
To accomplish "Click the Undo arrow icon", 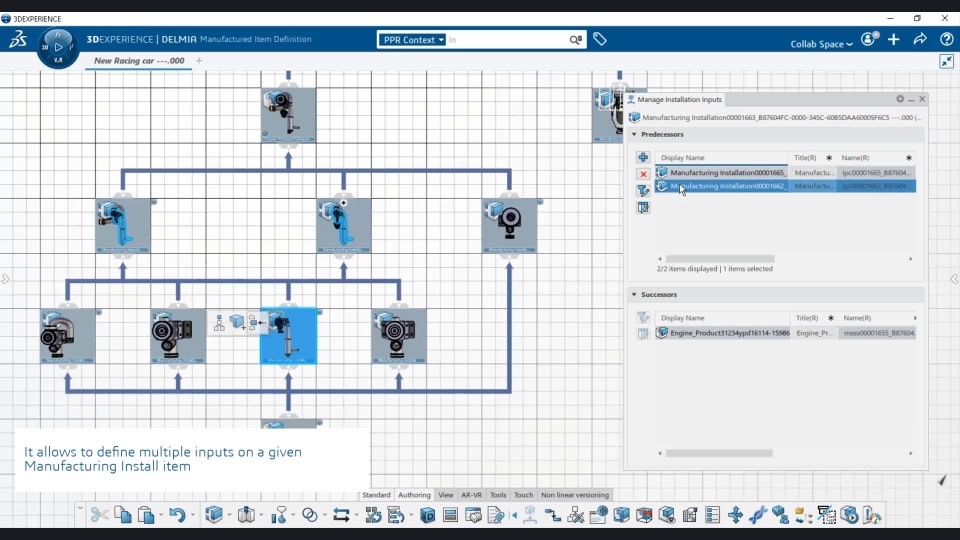I will [x=177, y=515].
